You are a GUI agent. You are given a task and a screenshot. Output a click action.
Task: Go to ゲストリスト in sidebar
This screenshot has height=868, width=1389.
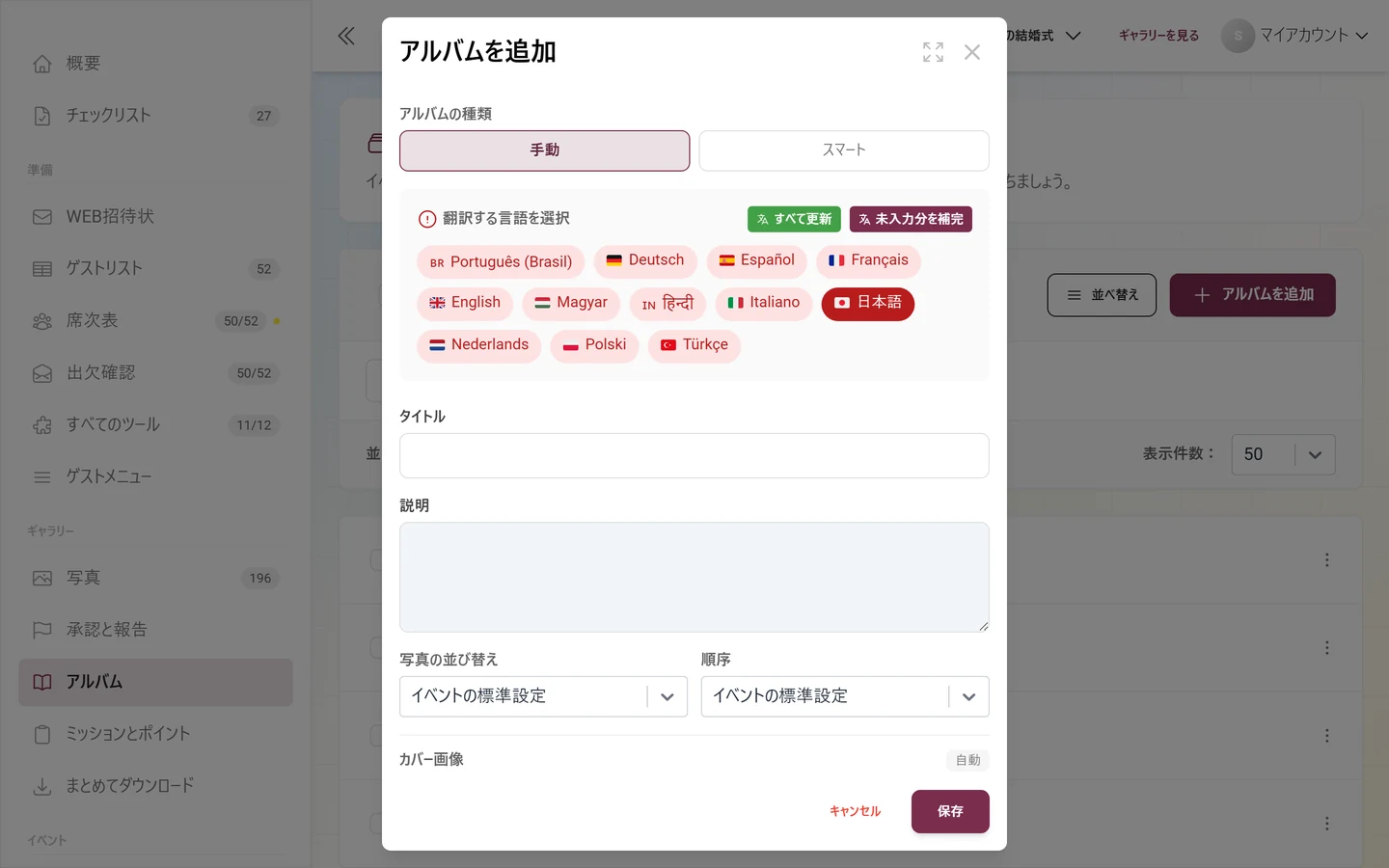[x=155, y=269]
